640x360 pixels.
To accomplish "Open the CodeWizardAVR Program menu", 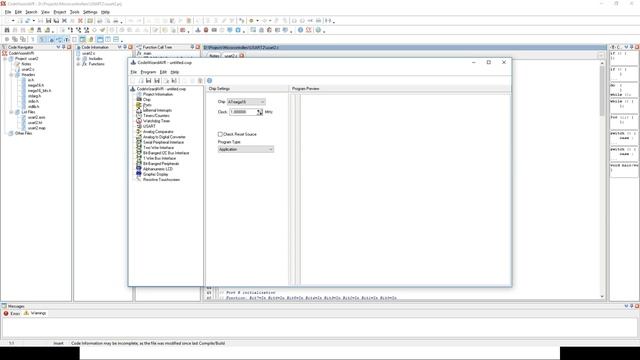I will [x=148, y=72].
